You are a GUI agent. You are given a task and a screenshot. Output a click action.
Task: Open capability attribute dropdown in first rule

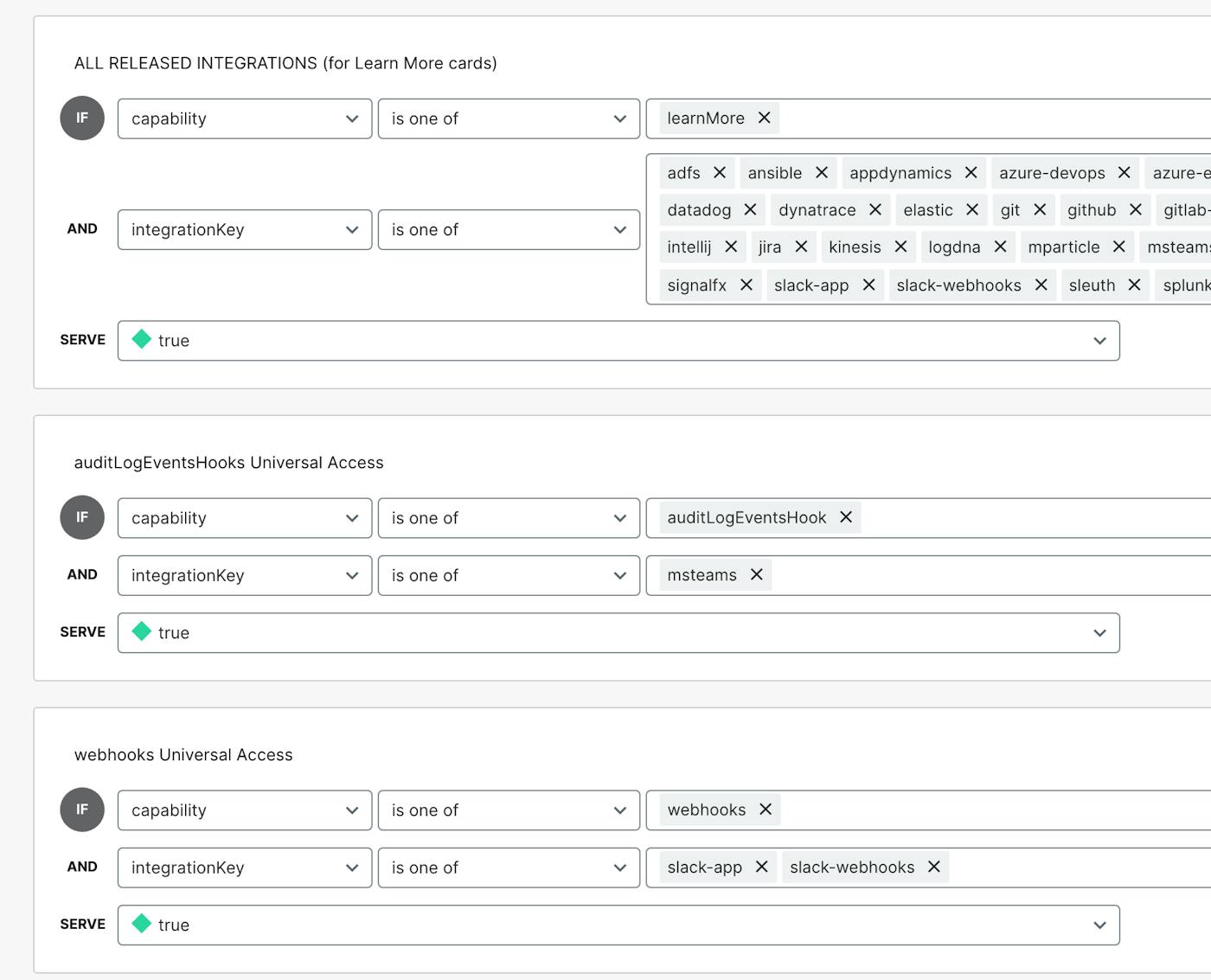(x=245, y=118)
